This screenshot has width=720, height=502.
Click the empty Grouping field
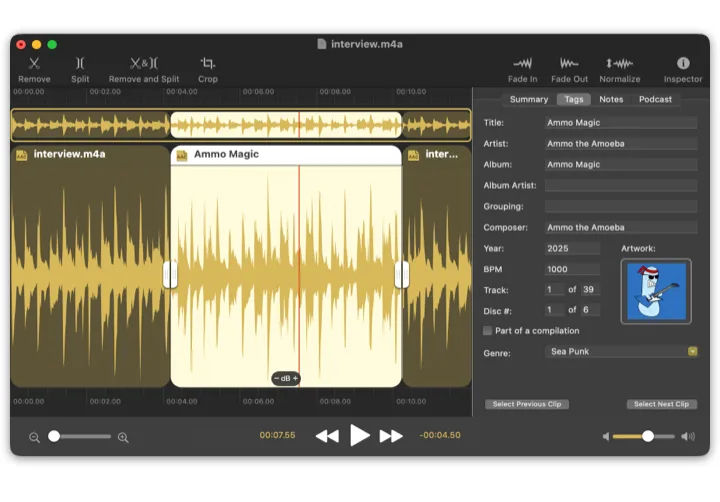pyautogui.click(x=621, y=206)
